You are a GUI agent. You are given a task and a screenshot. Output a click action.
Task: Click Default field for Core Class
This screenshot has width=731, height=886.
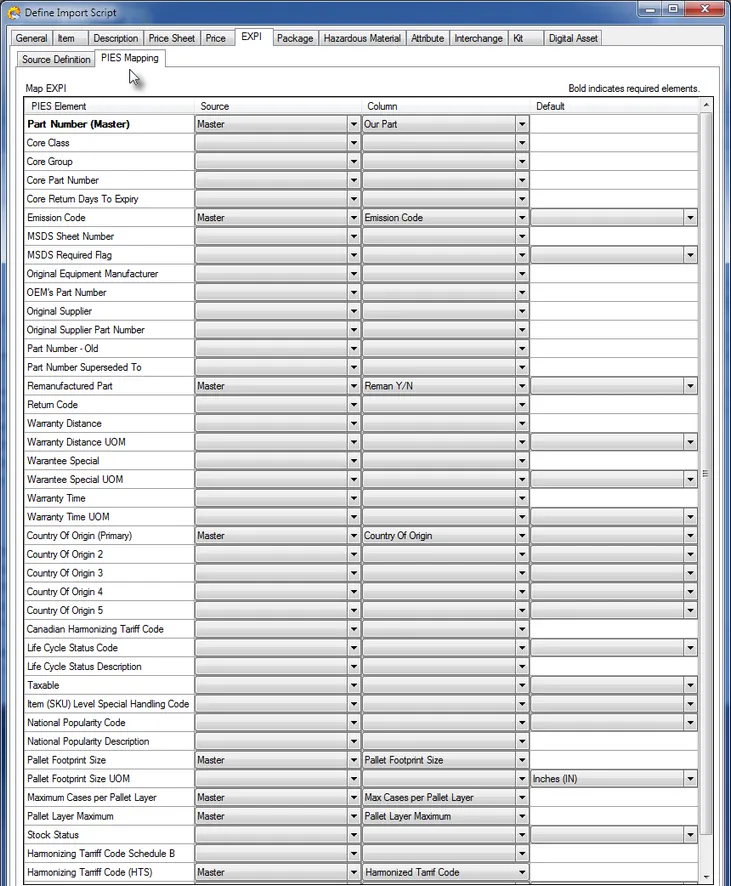coord(614,143)
